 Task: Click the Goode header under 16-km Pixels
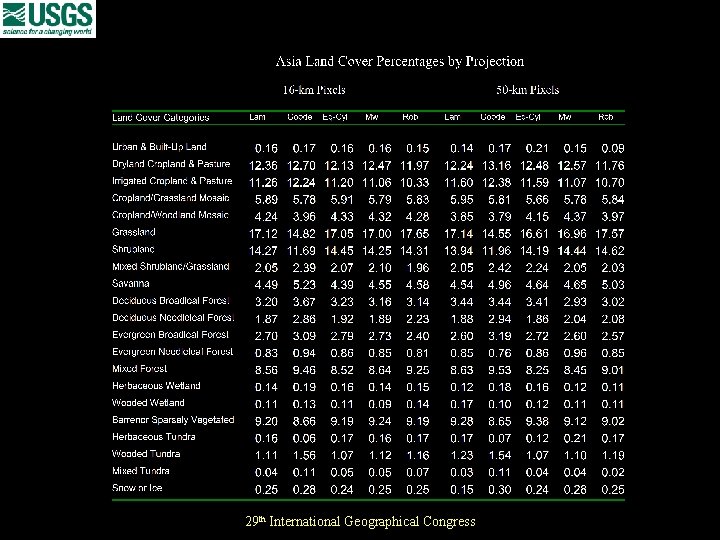point(300,117)
